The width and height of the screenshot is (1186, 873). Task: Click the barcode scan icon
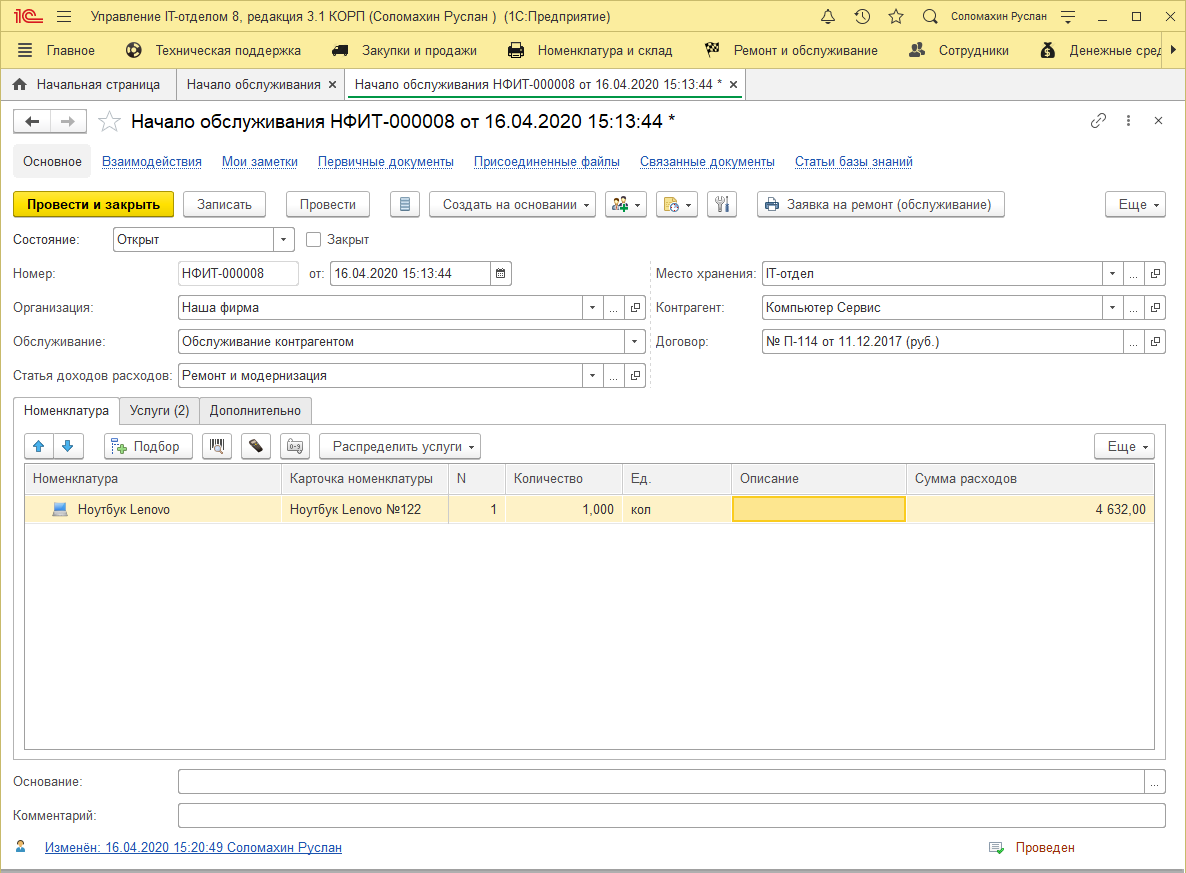tap(216, 446)
